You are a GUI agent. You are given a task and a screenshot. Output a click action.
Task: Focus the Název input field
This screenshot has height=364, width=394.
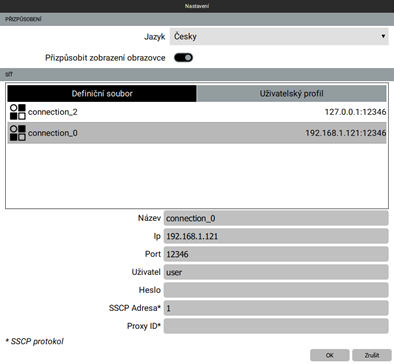click(276, 218)
